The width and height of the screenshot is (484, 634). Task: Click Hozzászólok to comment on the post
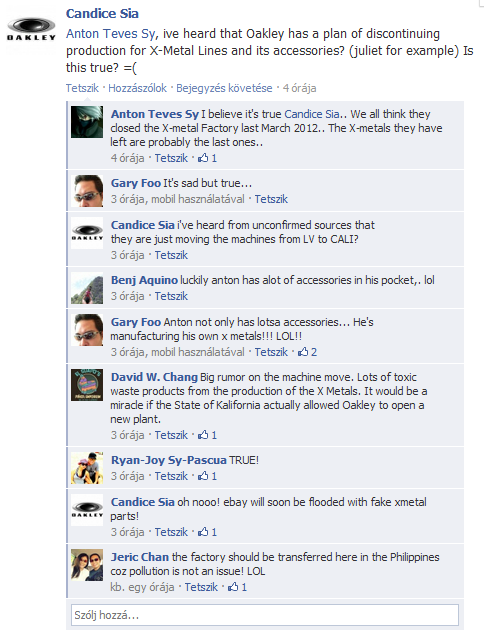137,88
